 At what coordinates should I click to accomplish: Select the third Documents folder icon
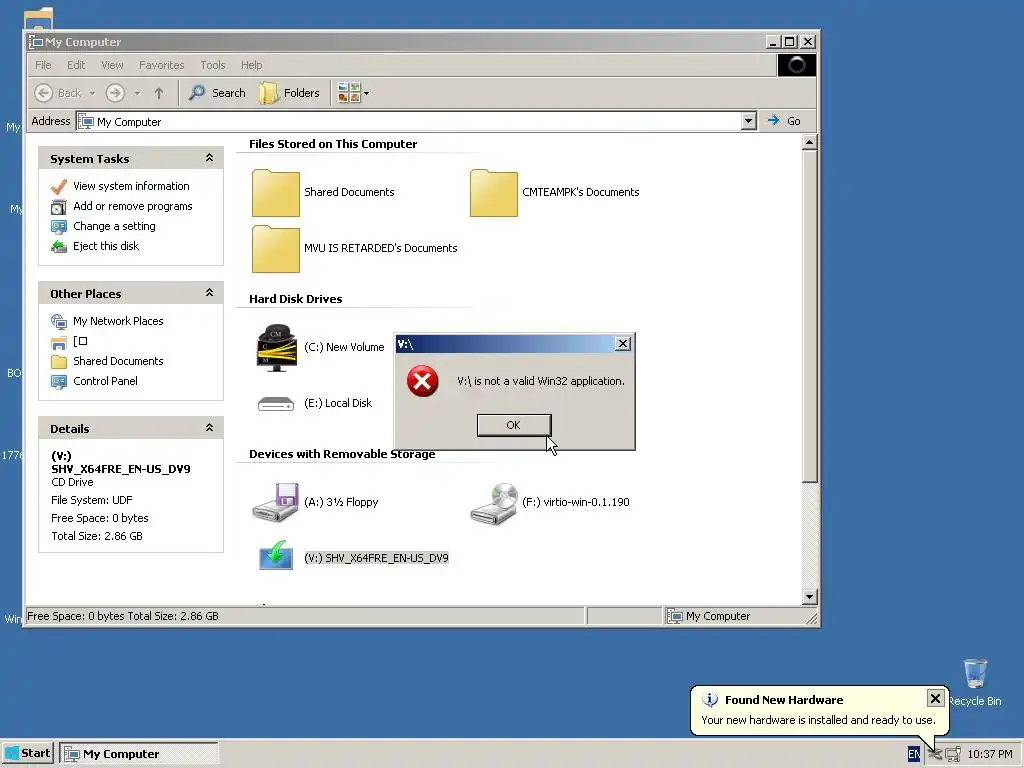tap(276, 249)
